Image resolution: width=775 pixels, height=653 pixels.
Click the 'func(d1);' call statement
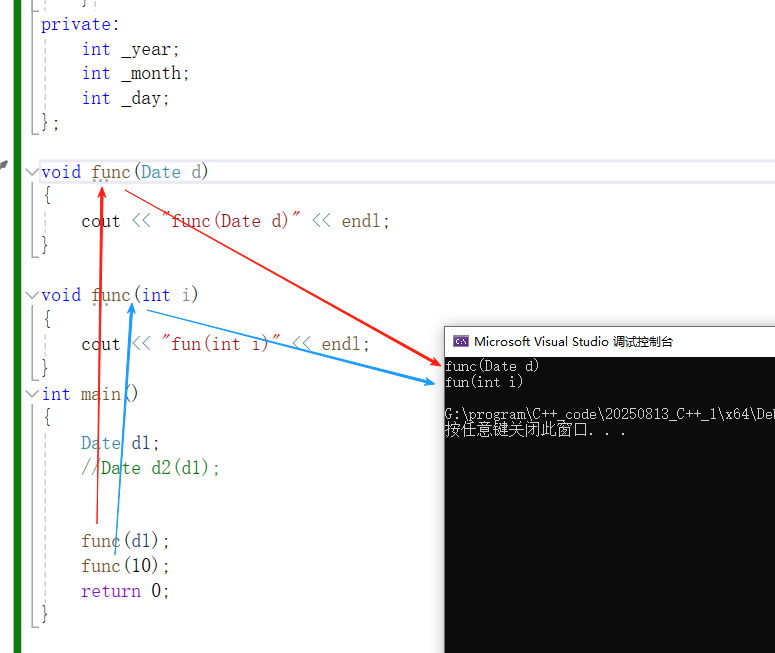pos(125,540)
